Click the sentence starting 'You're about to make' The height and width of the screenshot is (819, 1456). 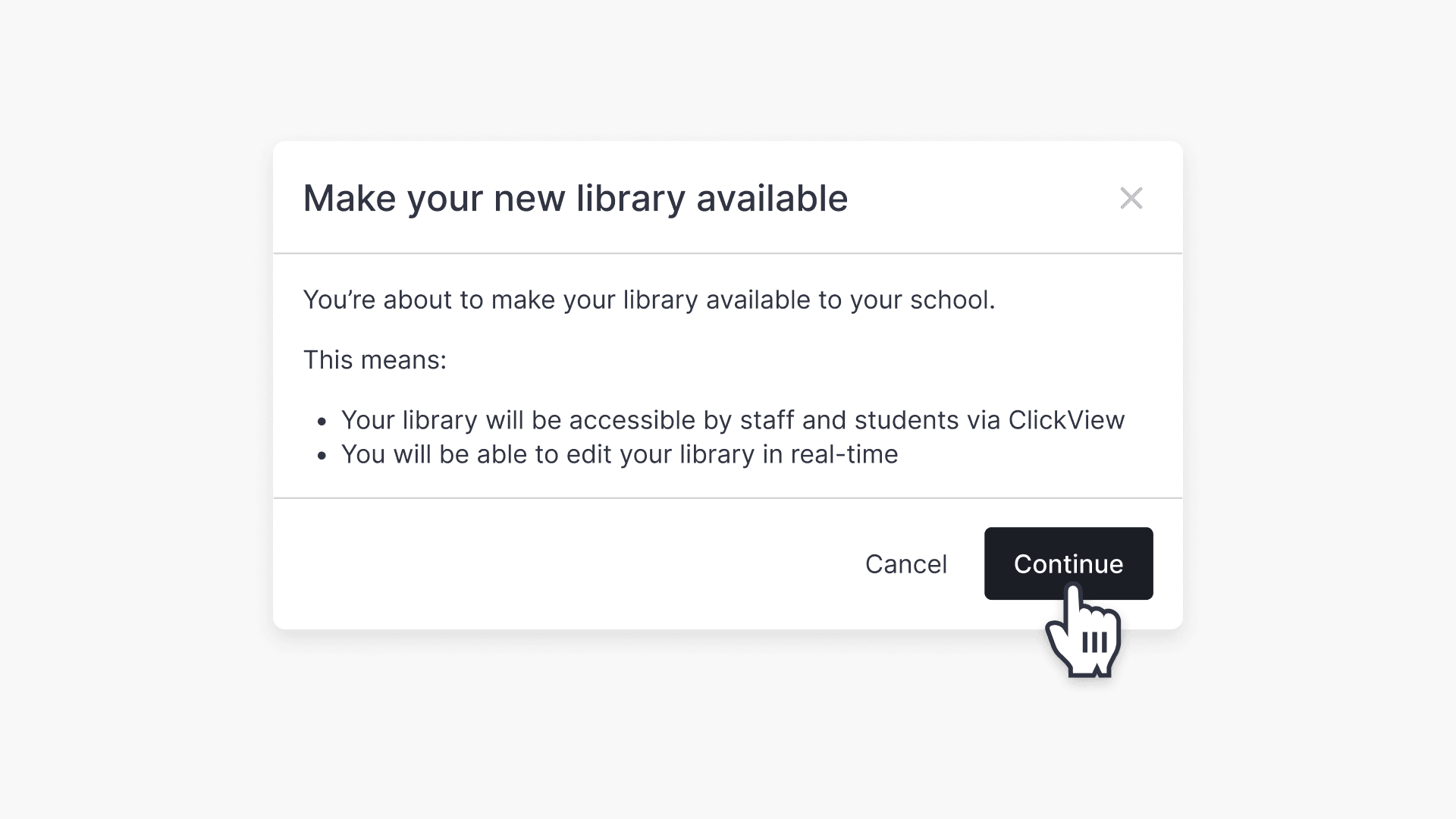[650, 300]
